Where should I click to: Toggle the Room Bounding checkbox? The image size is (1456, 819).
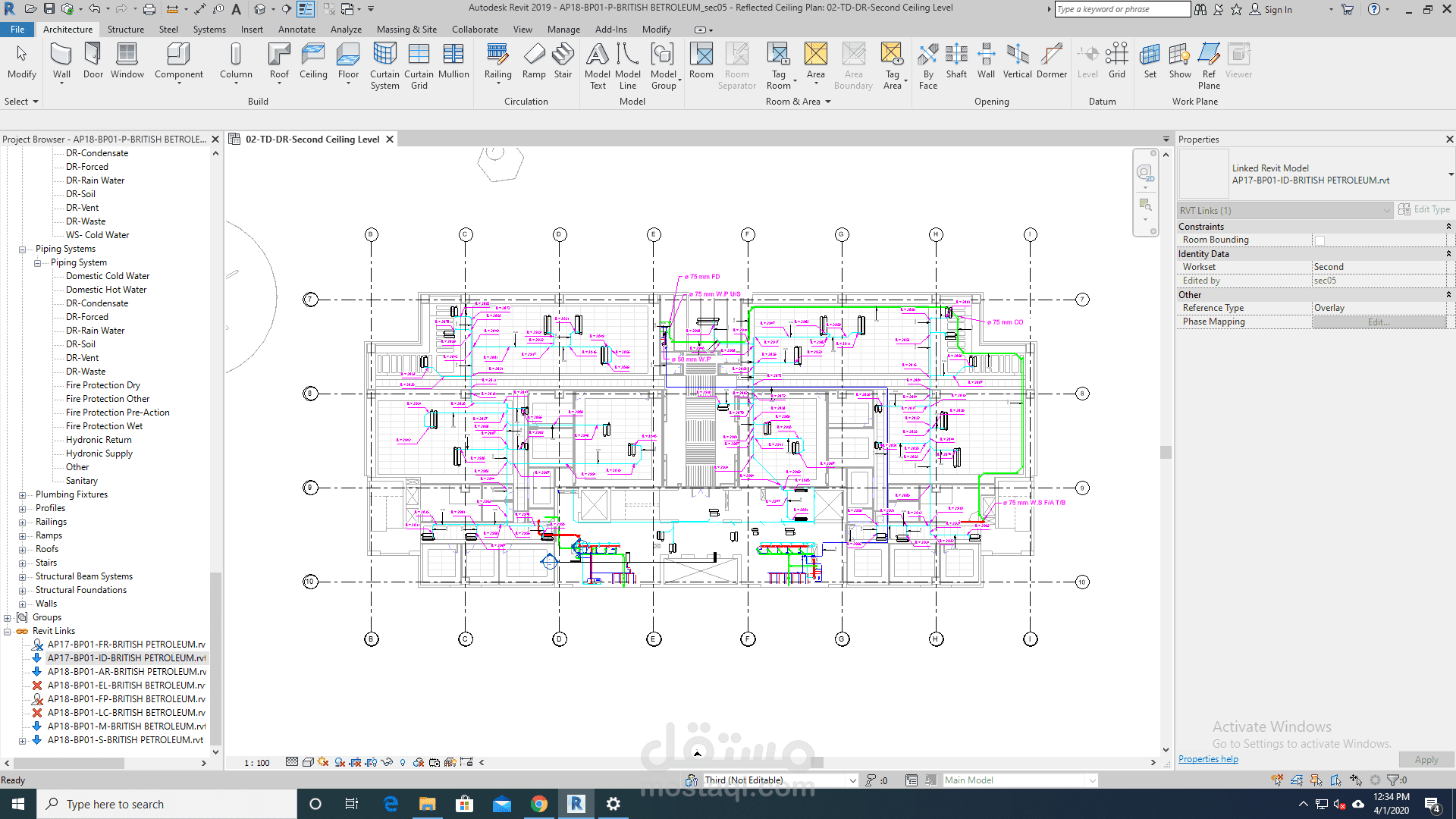point(1319,240)
